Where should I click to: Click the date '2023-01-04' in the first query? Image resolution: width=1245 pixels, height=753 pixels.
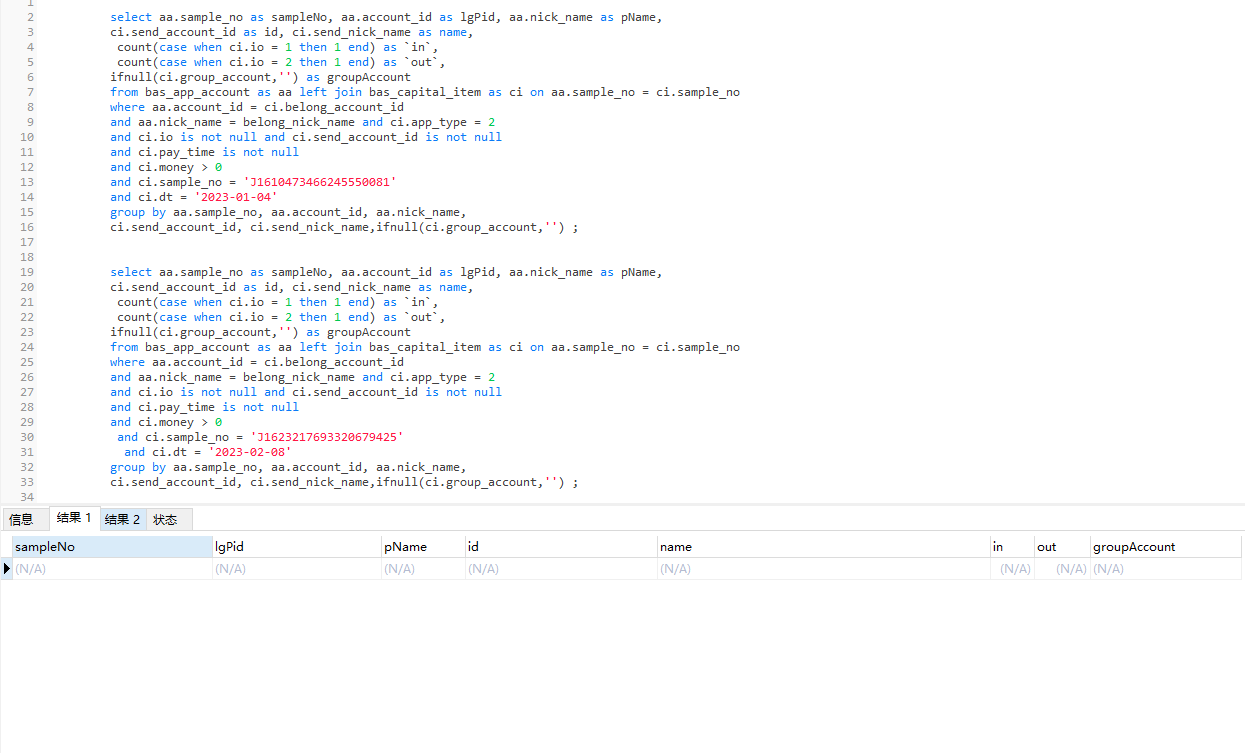[x=235, y=197]
